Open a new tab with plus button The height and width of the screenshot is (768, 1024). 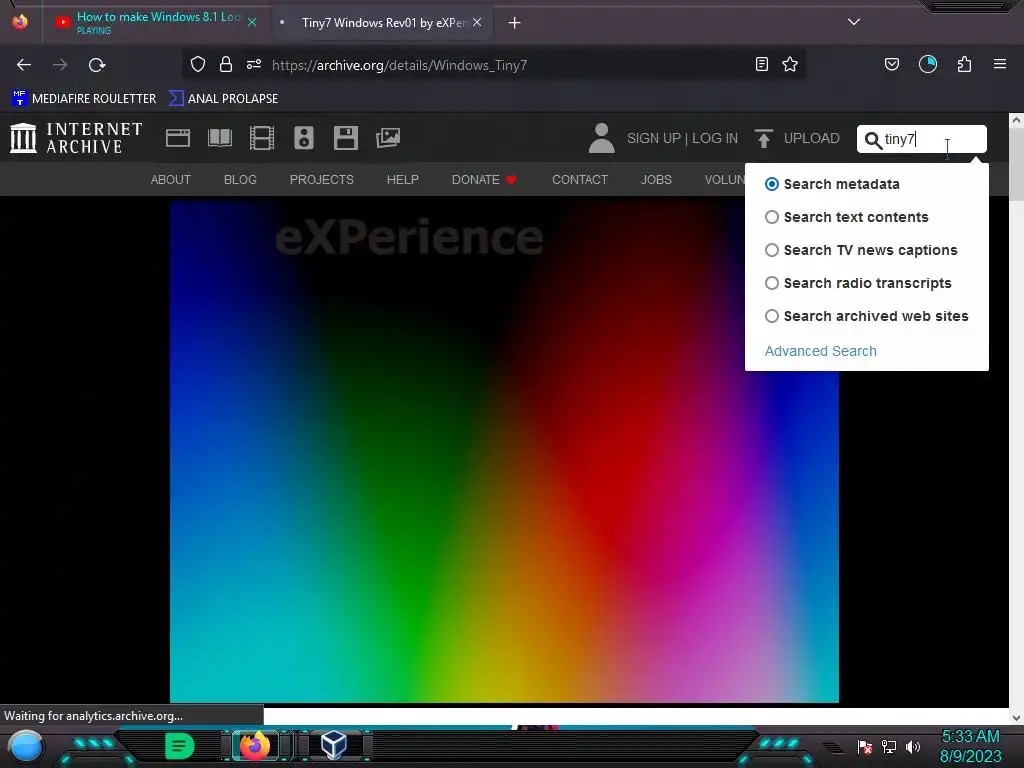[x=515, y=23]
